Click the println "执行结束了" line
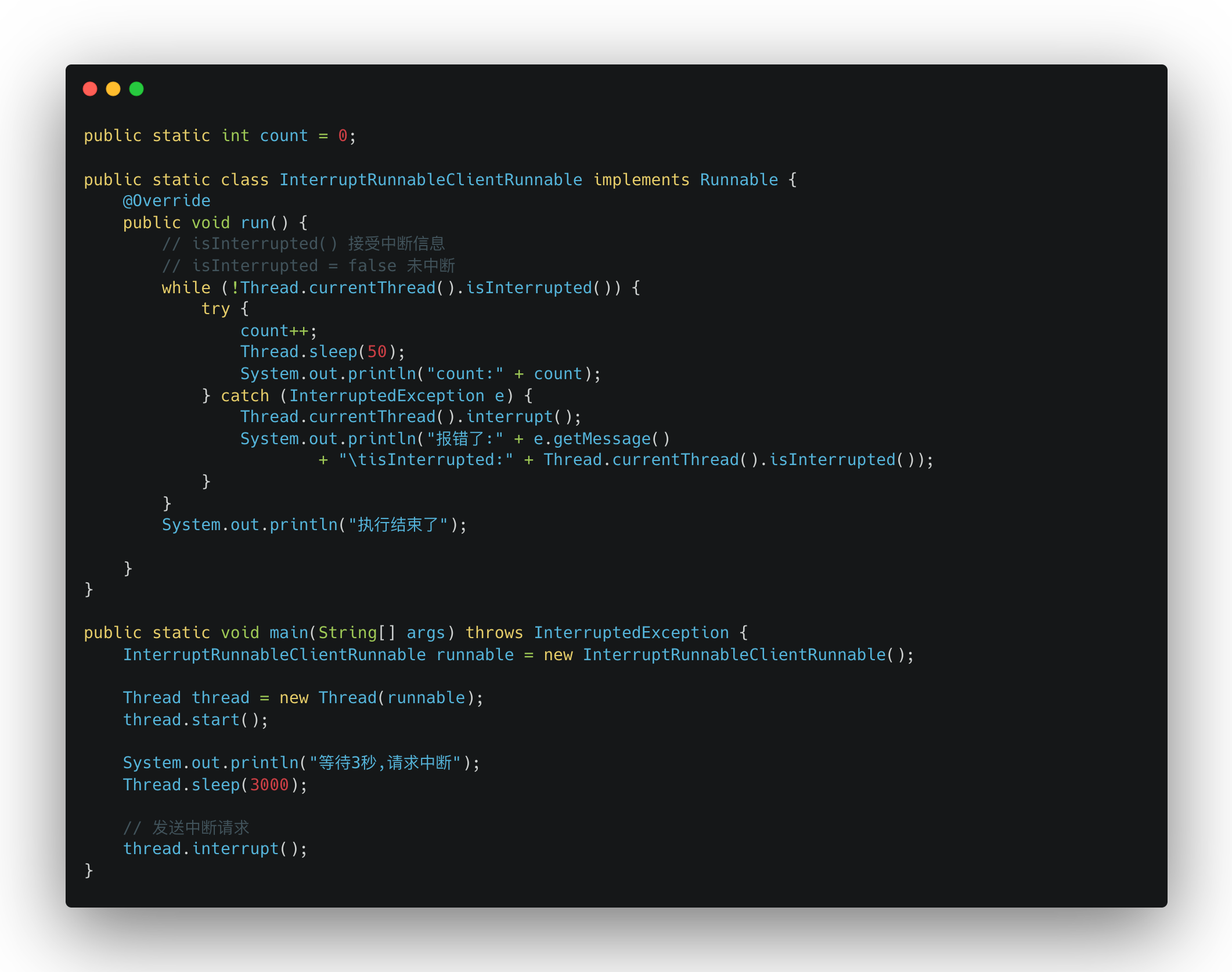 (314, 525)
